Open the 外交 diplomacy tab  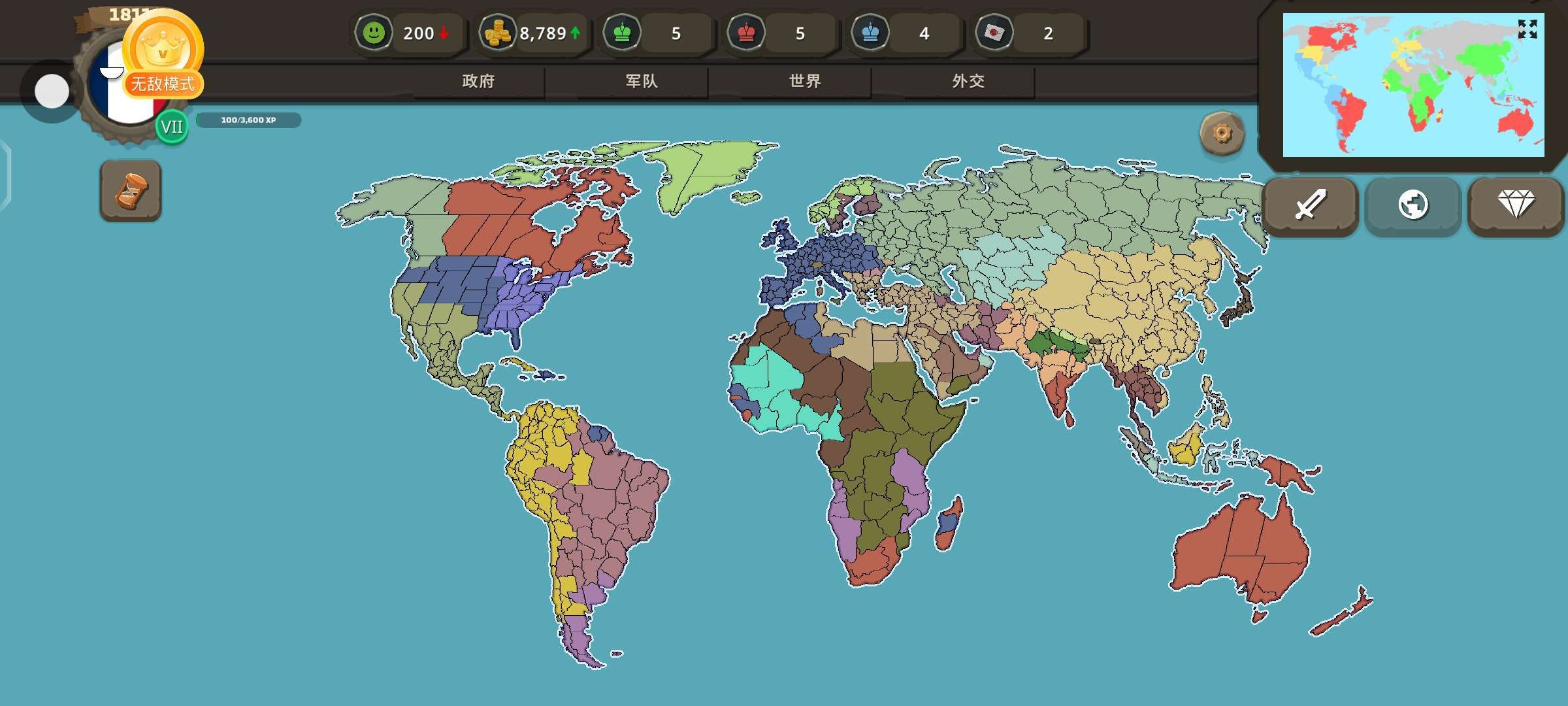pos(968,81)
